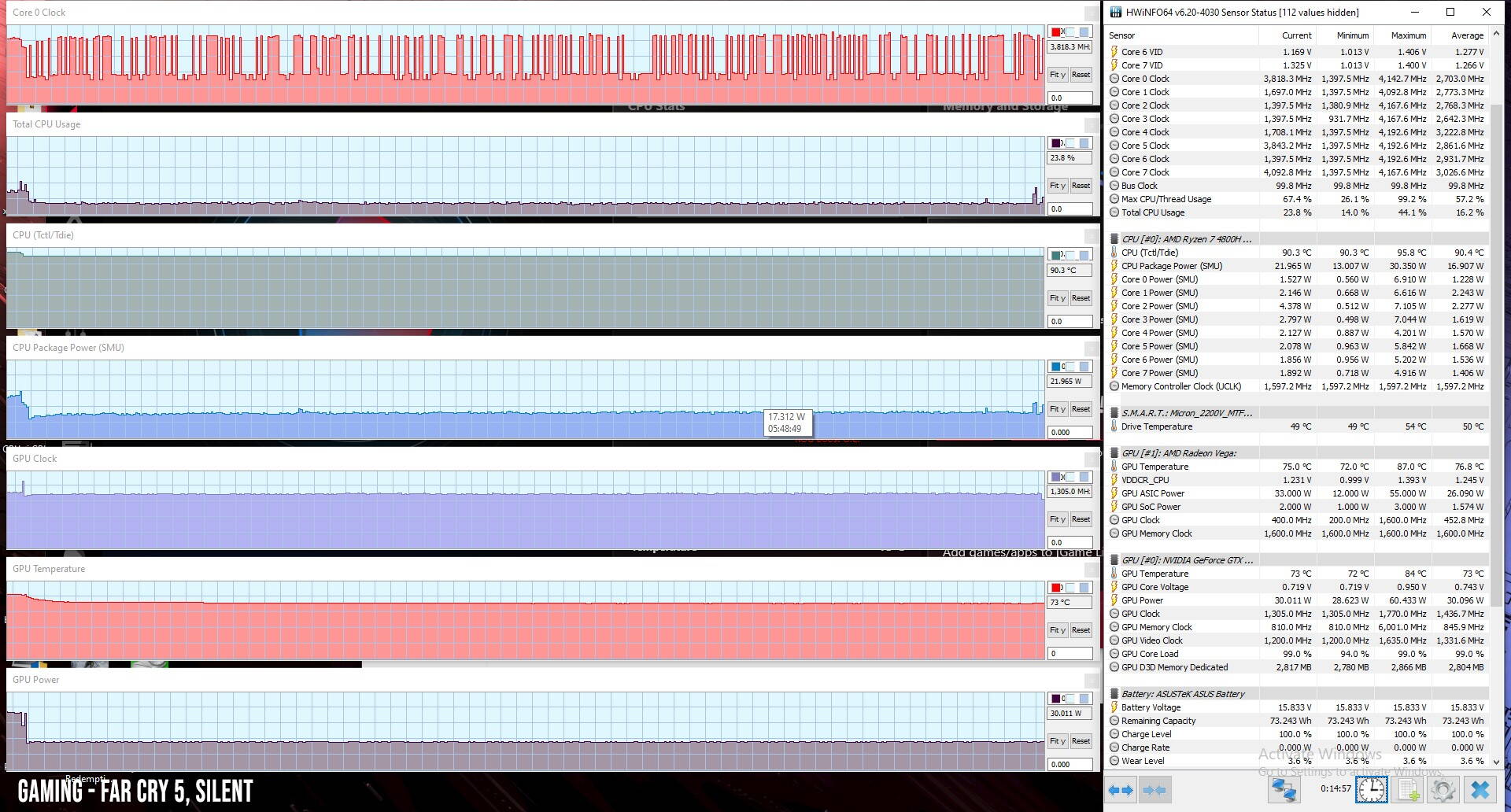1511x812 pixels.
Task: Open sensor settings gear icon
Action: pyautogui.click(x=1443, y=790)
